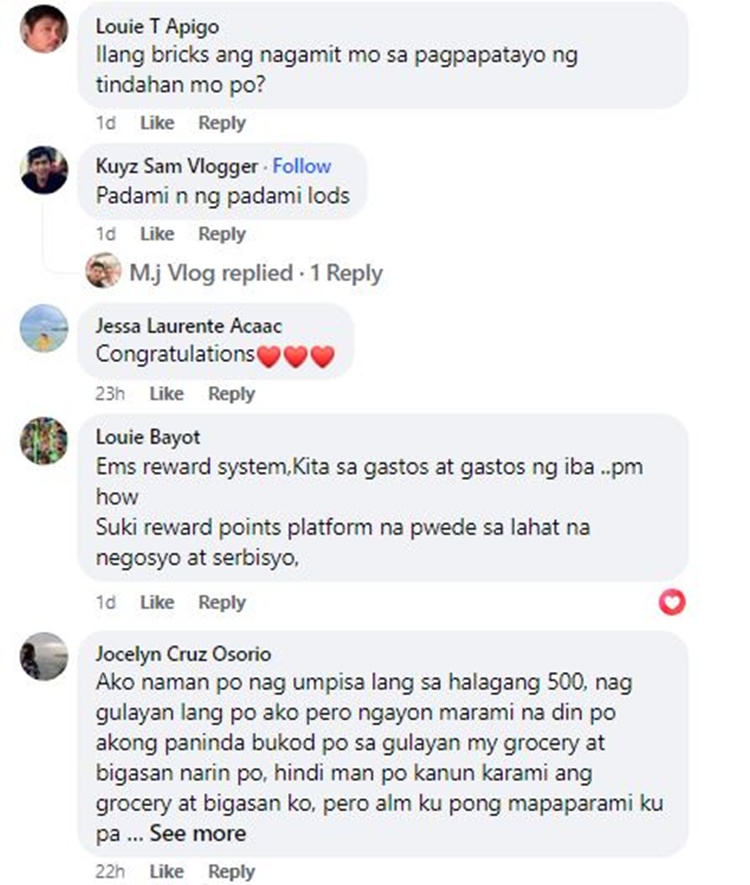Open the M.j Vlog reply avatar
The image size is (750, 885).
[103, 270]
